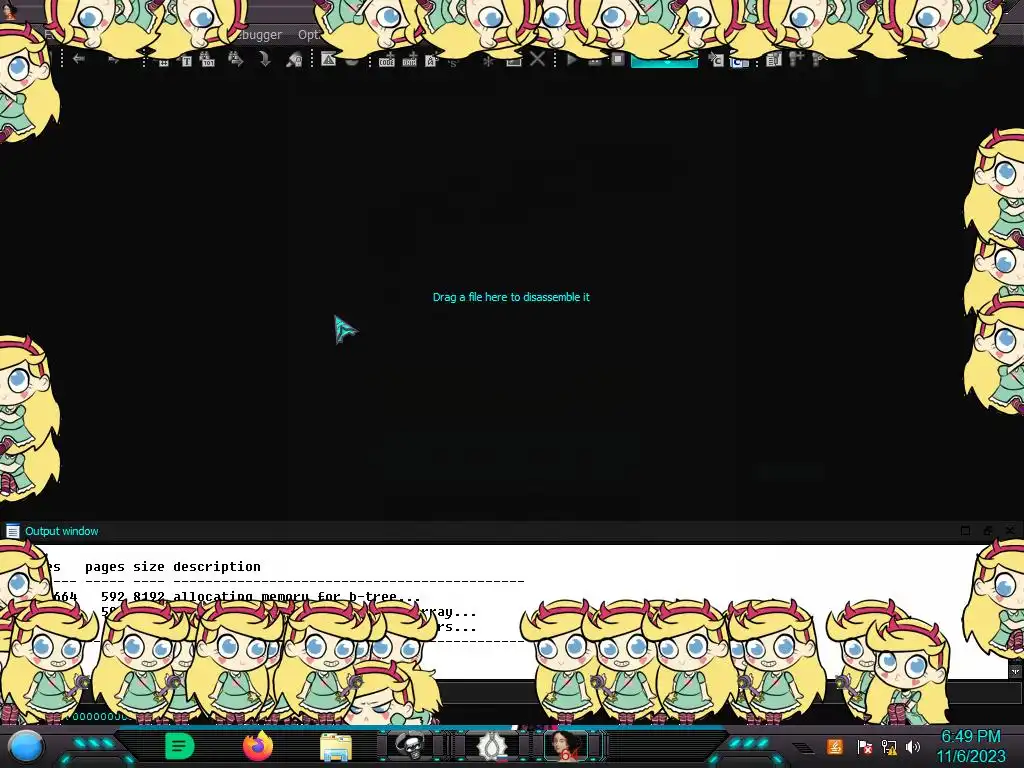Screen dimensions: 1024x768
Task: Switch to the skull icon taskbar app
Action: point(409,745)
